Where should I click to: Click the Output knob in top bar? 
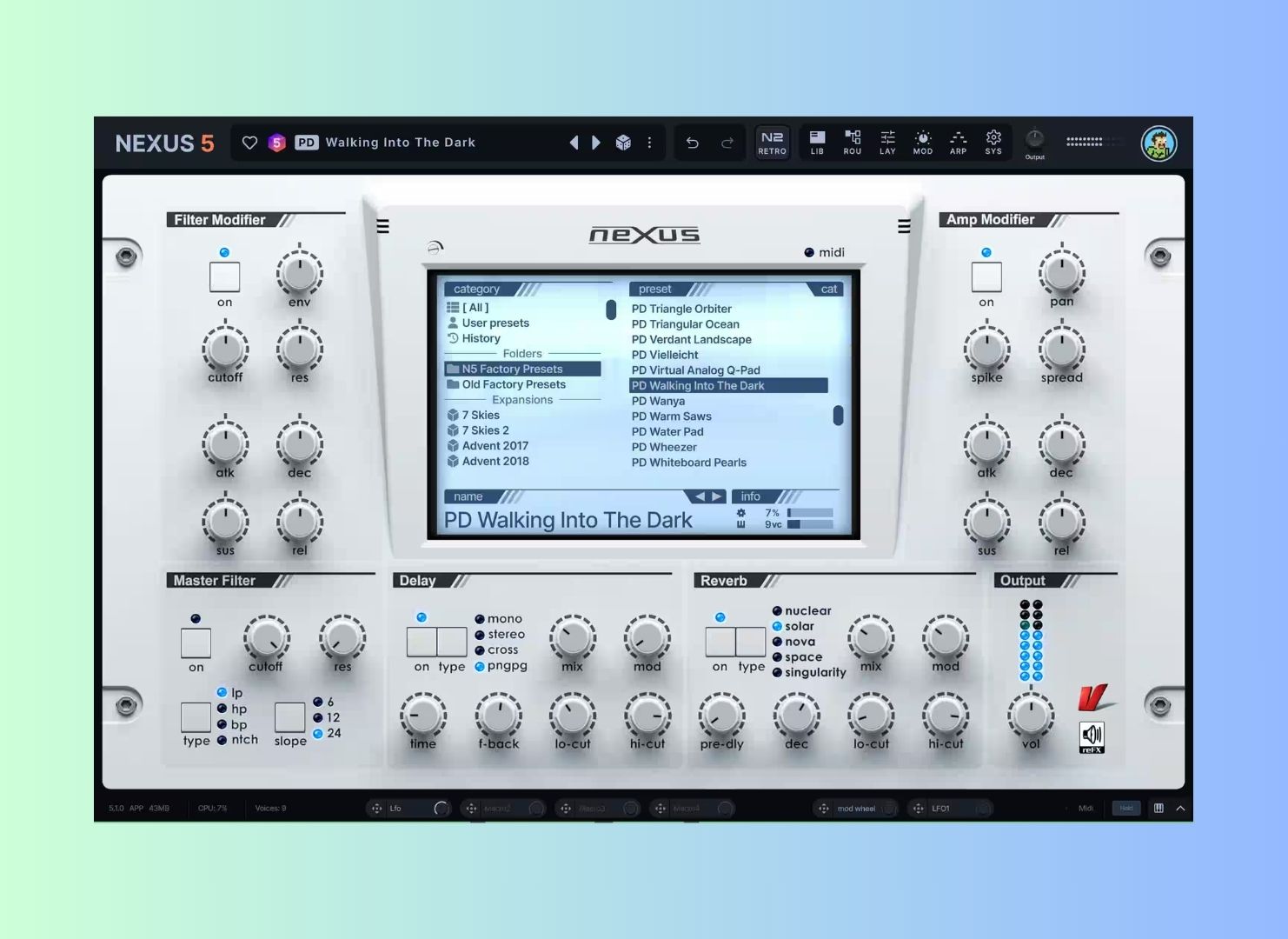[1034, 139]
